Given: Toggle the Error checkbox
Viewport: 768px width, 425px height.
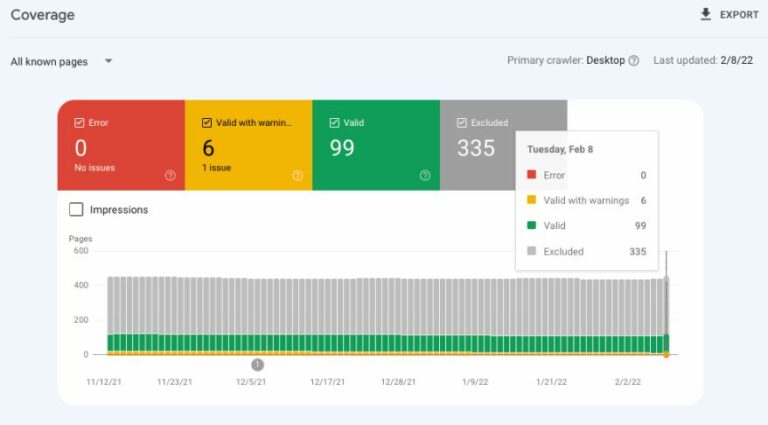Looking at the screenshot, I should click(x=79, y=123).
